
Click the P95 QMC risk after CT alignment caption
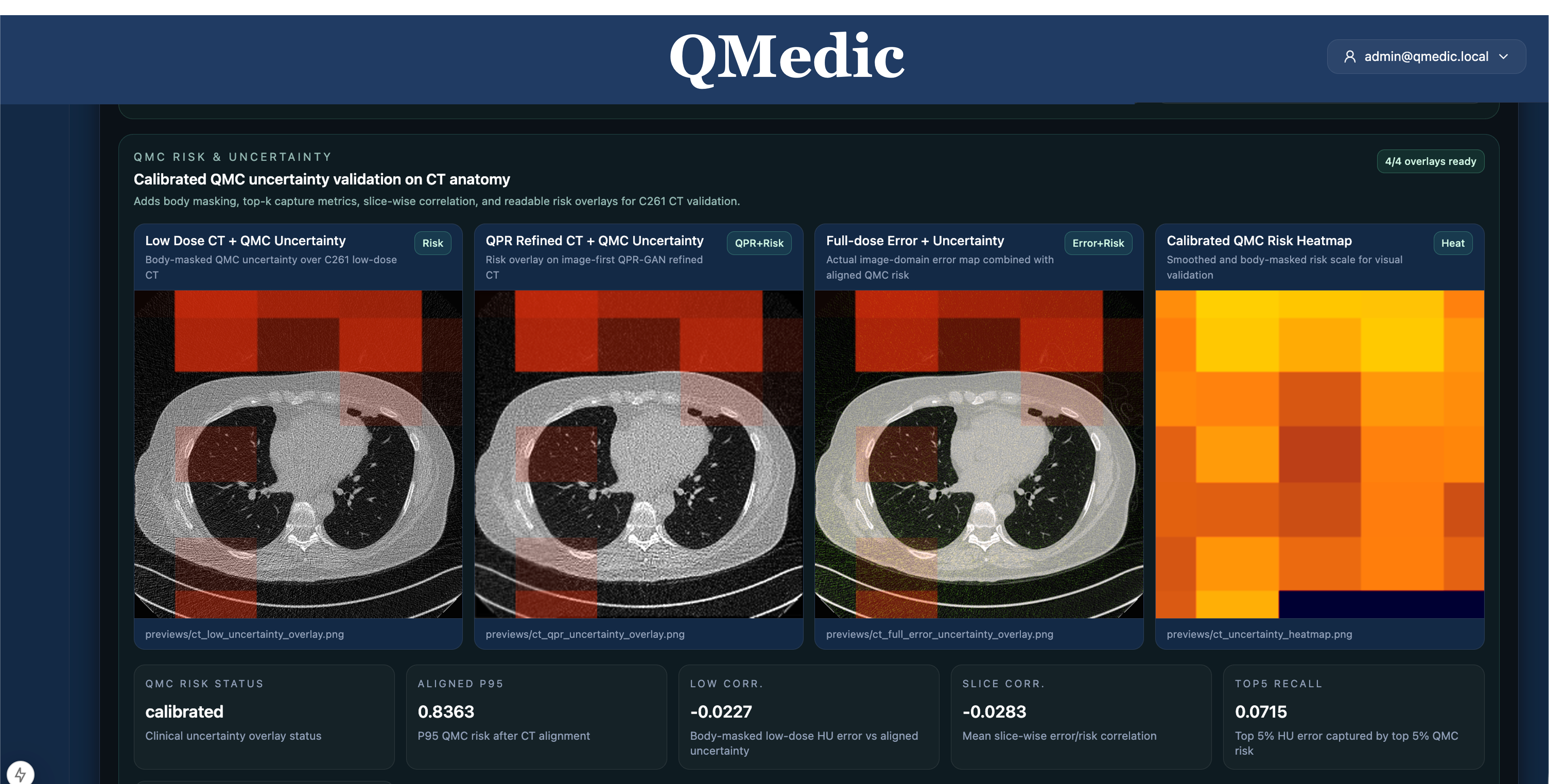(x=504, y=736)
